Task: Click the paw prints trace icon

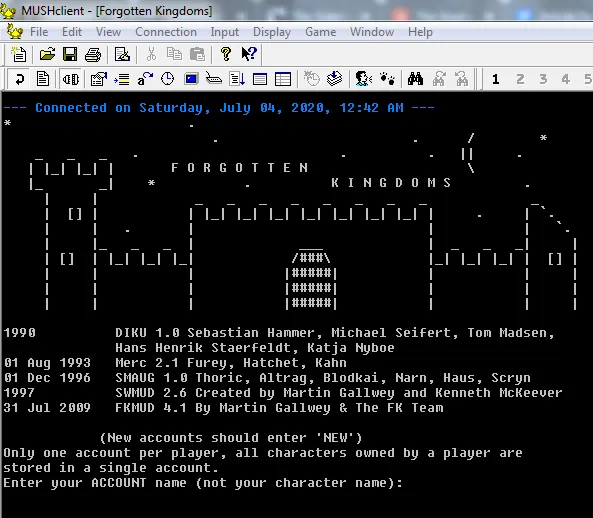Action: click(x=387, y=79)
